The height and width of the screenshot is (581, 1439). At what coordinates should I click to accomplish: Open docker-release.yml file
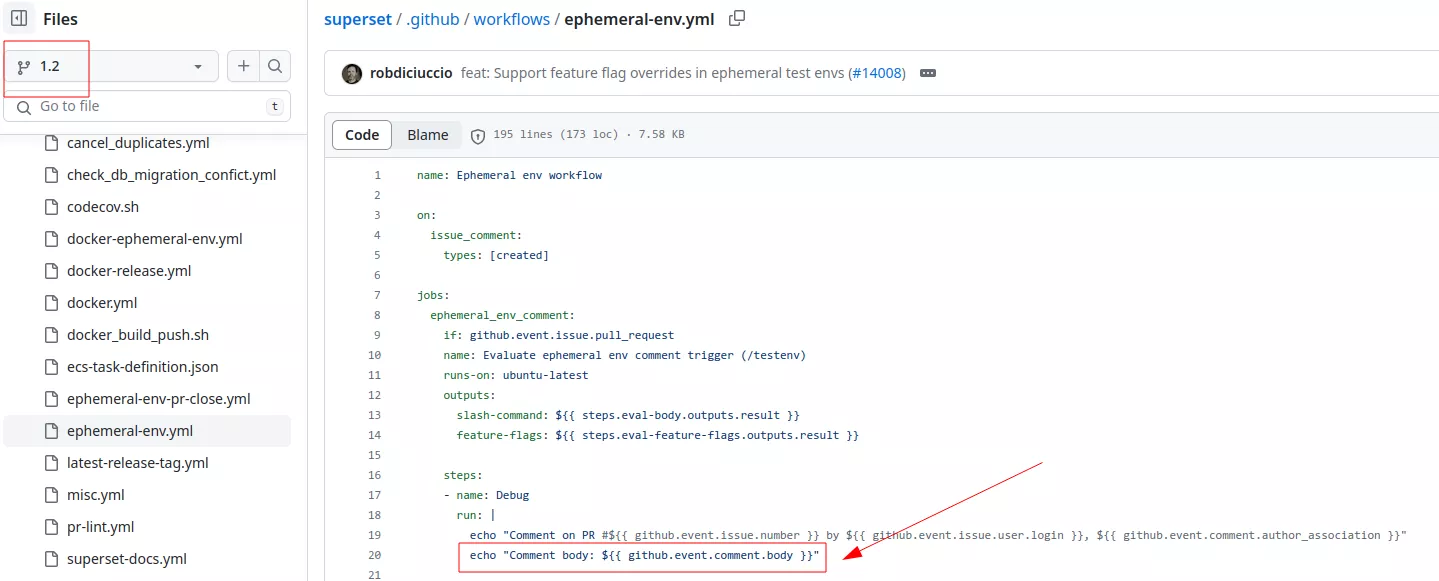point(129,271)
